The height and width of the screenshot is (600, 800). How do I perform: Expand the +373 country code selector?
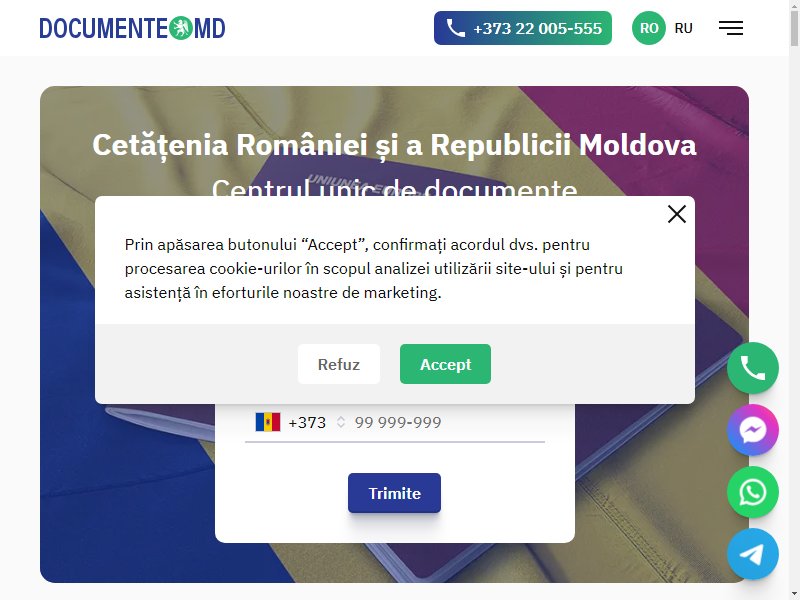(307, 422)
